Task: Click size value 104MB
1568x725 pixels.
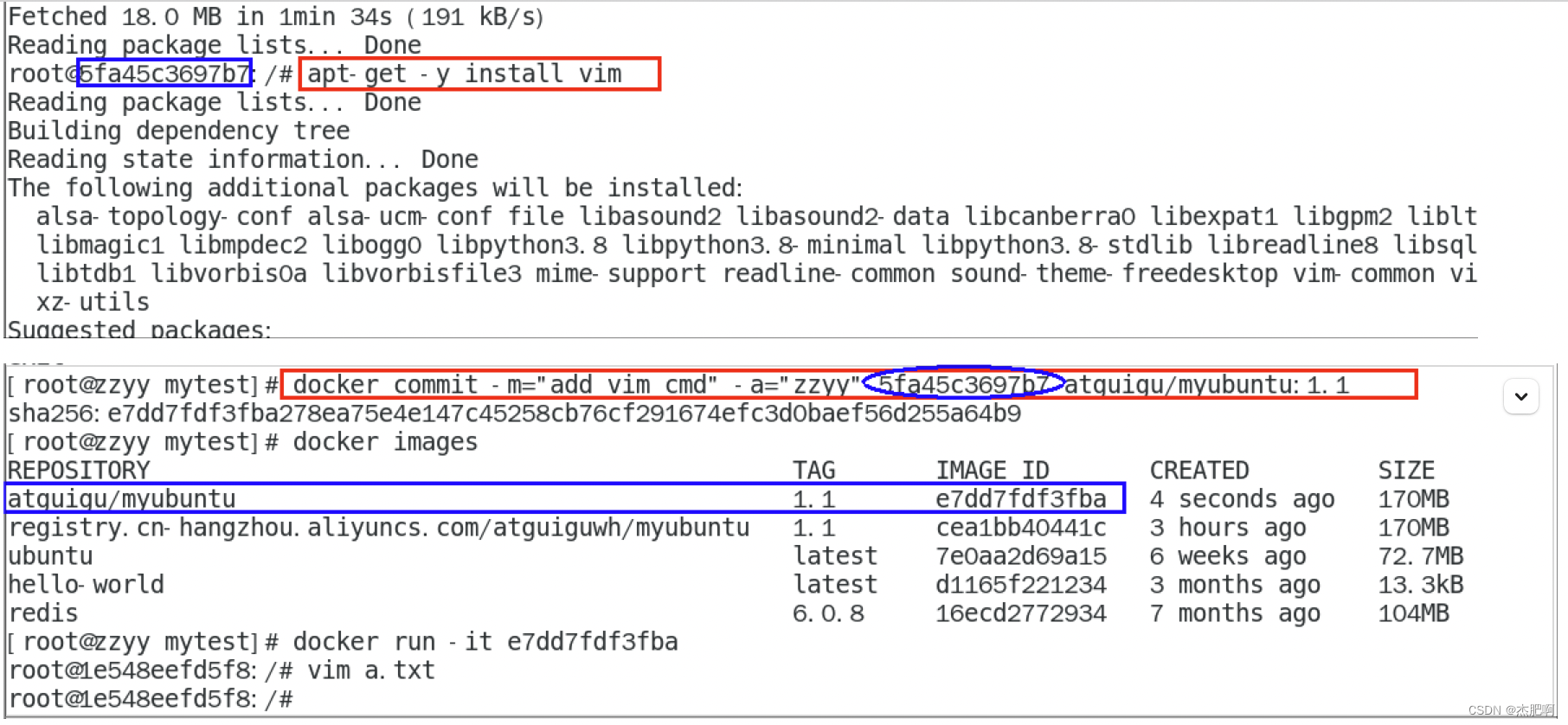Action: click(x=1414, y=613)
